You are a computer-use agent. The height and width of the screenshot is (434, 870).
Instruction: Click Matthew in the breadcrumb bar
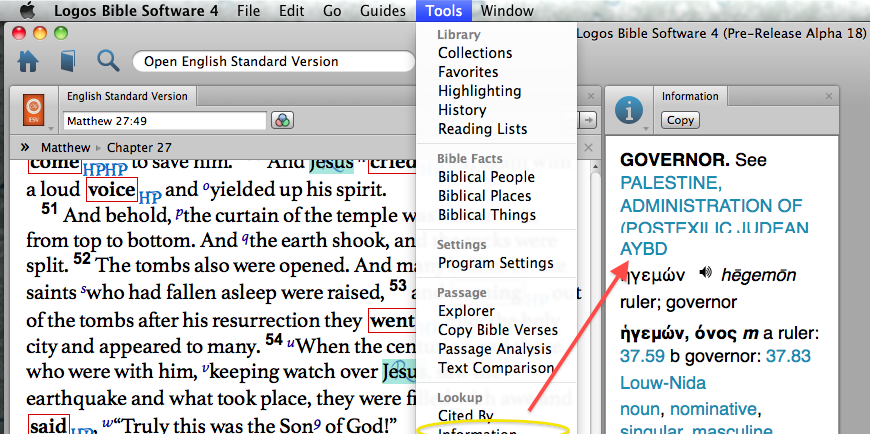click(x=65, y=148)
